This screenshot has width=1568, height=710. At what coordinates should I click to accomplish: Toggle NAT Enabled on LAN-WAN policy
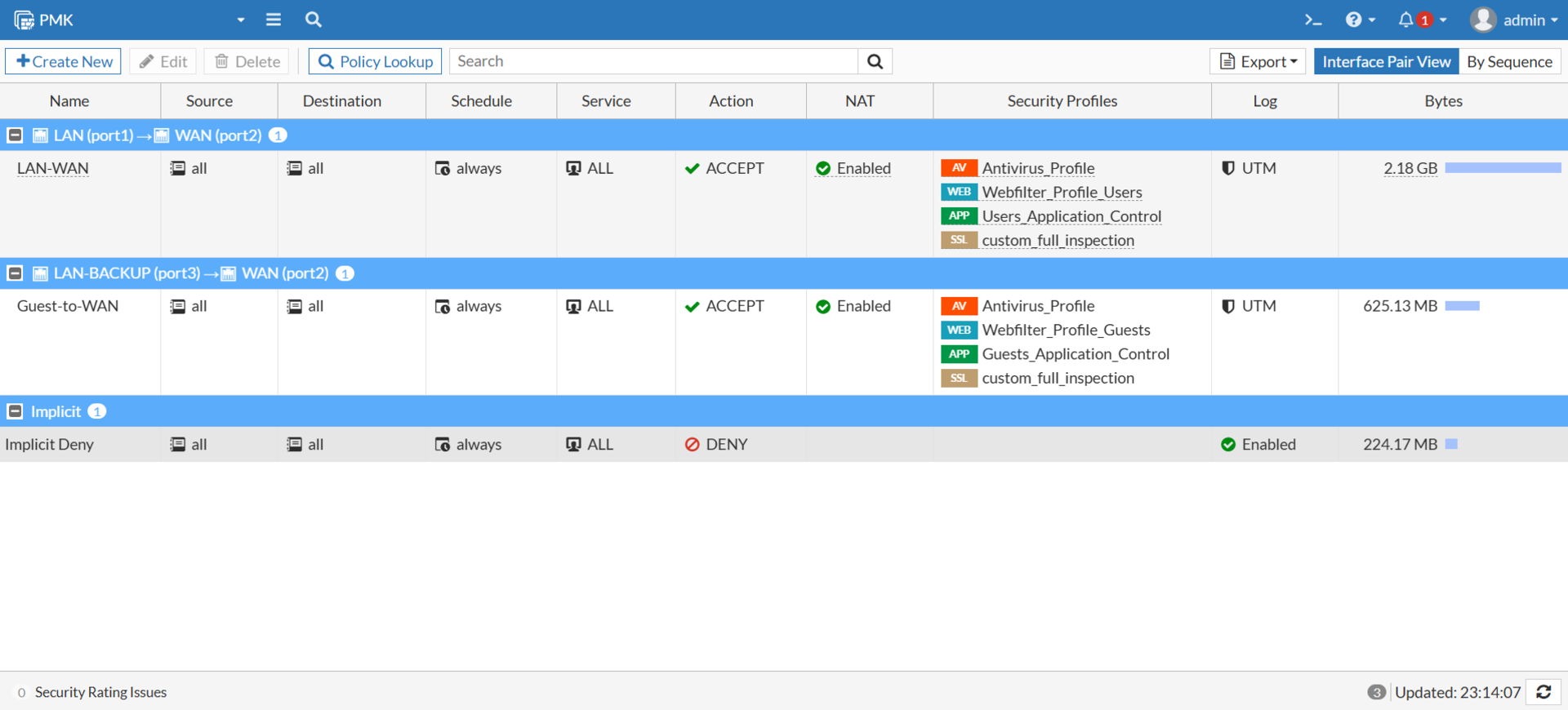[x=853, y=168]
